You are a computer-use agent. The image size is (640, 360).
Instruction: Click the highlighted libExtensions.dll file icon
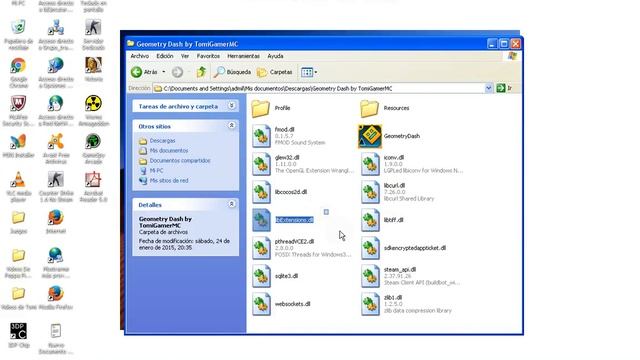click(261, 220)
